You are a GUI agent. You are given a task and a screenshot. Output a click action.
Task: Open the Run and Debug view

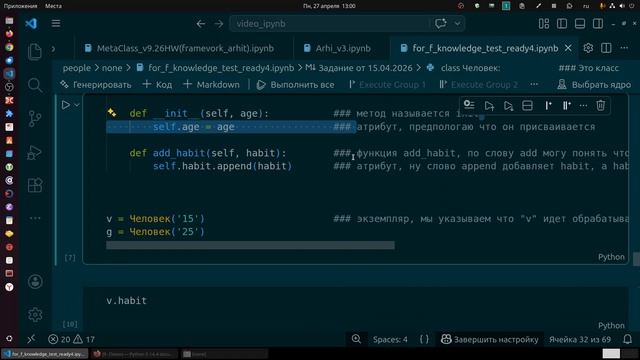point(35,152)
